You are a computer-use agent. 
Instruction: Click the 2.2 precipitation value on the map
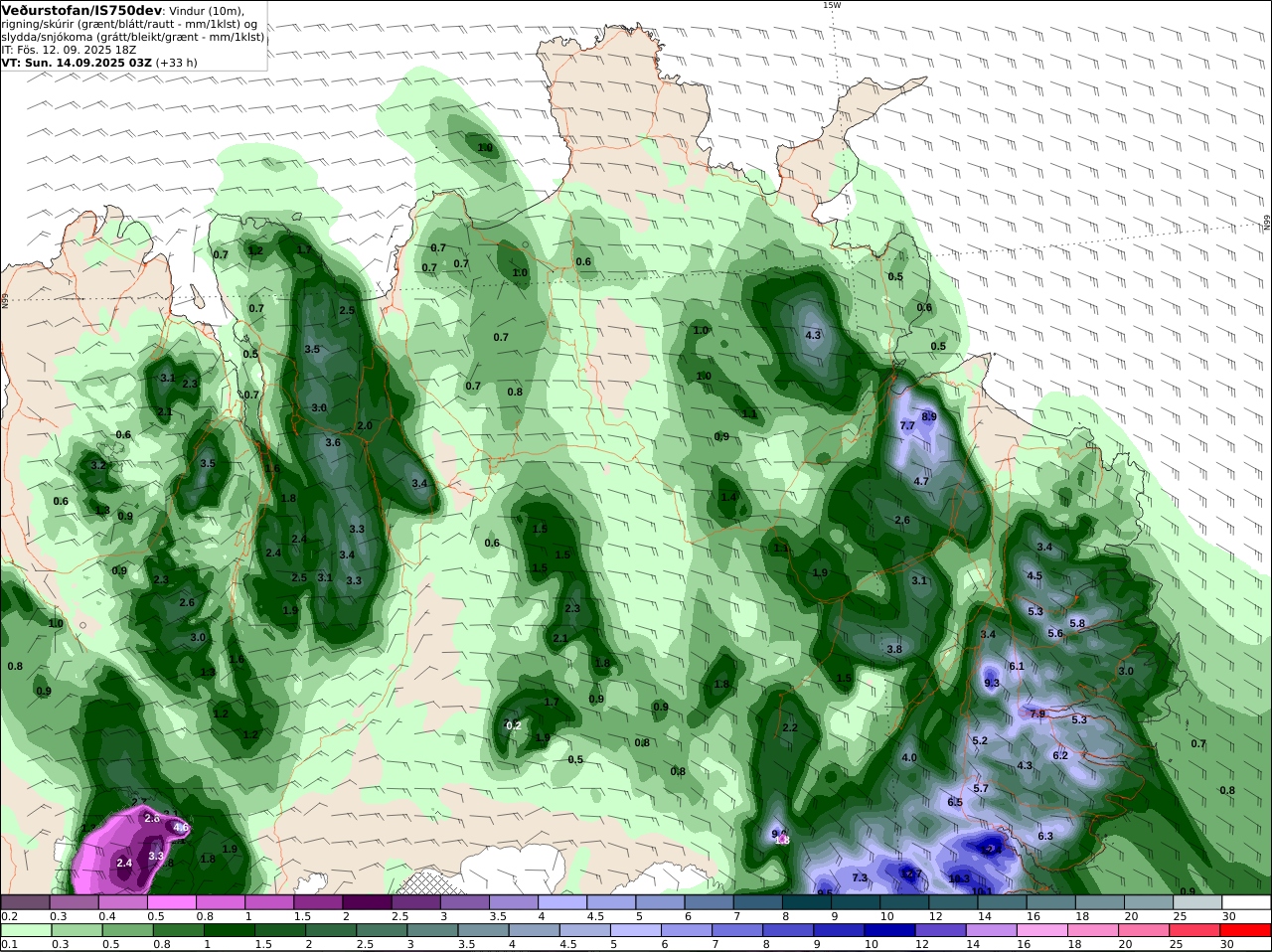[x=790, y=727]
